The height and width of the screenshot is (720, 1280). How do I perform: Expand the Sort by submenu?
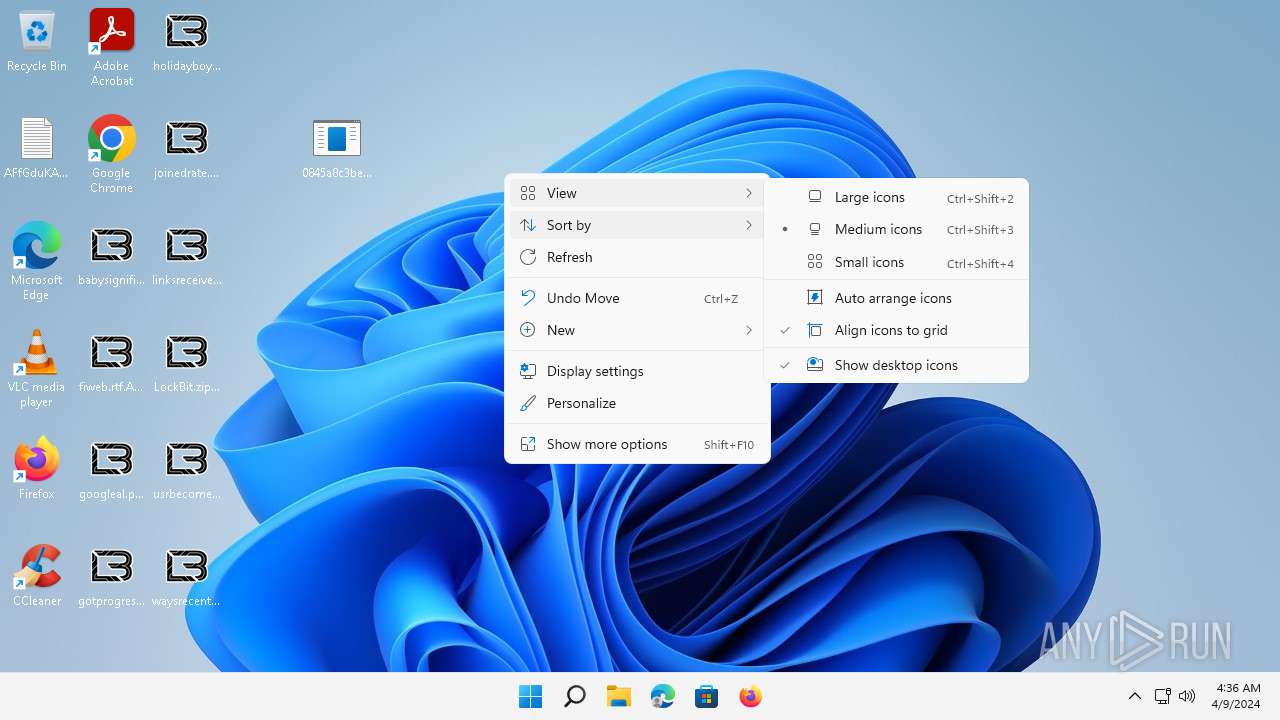(x=637, y=225)
